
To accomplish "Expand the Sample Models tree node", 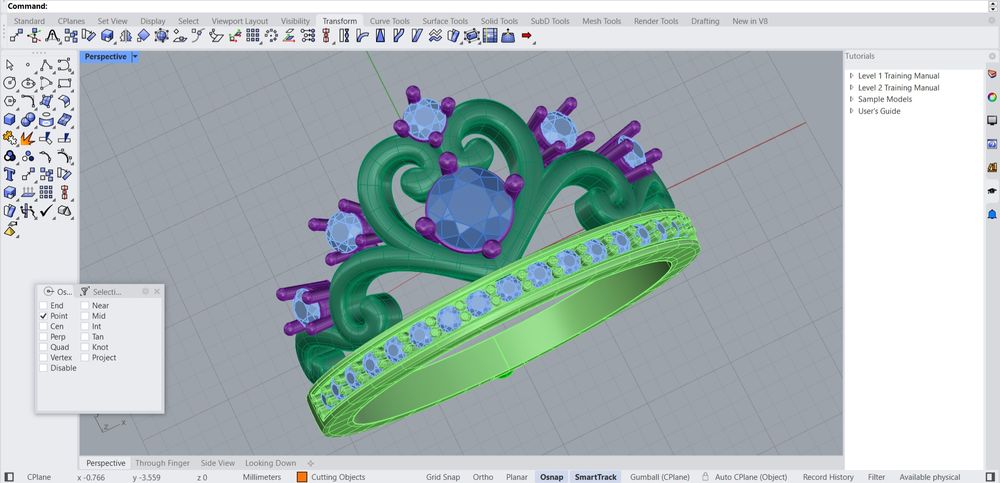I will click(x=852, y=99).
